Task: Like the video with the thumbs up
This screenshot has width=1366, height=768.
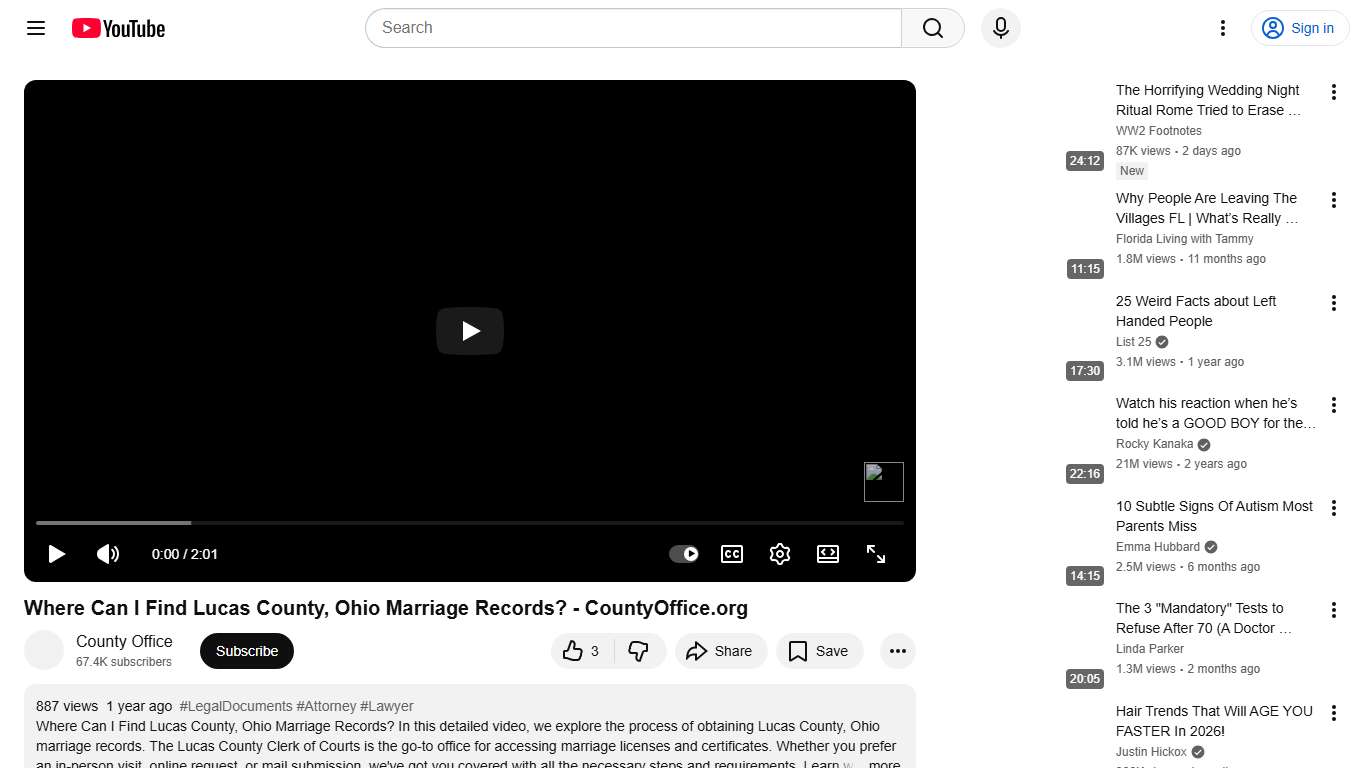Action: 573,651
